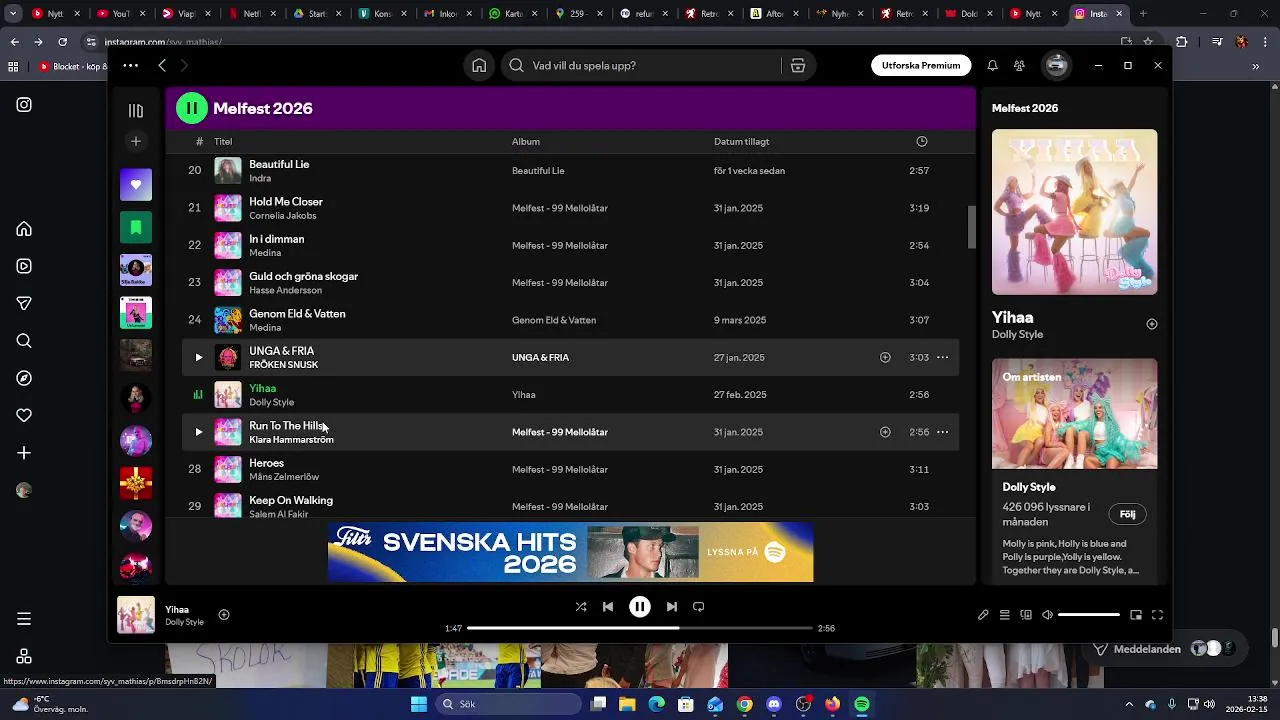This screenshot has width=1280, height=720.
Task: Open more options for Run To The Hills
Action: pyautogui.click(x=942, y=432)
